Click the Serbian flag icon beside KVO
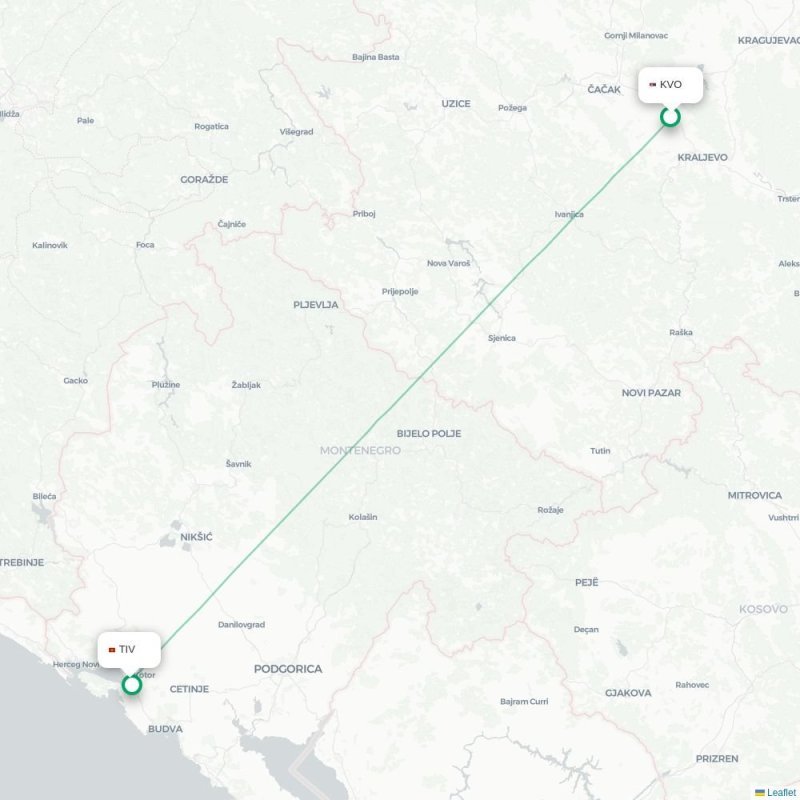 tap(653, 85)
